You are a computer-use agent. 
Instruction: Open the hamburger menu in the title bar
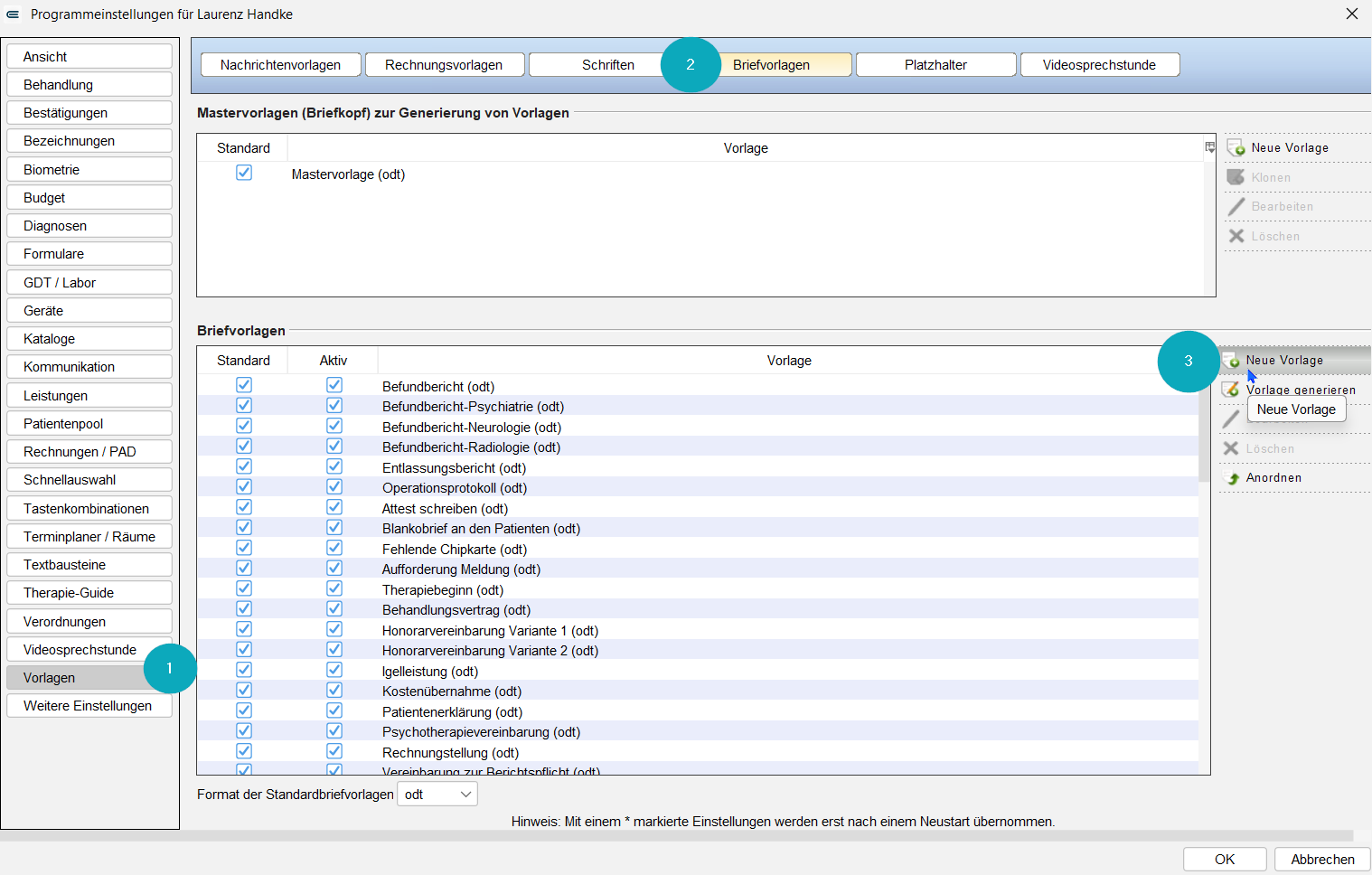pos(13,14)
